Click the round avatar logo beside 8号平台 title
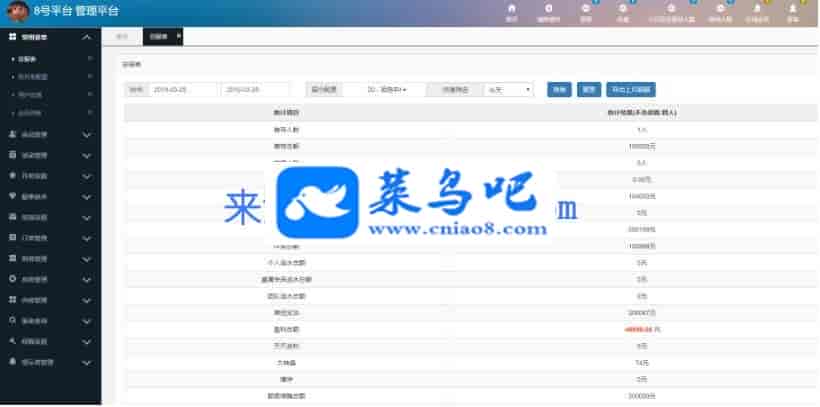The width and height of the screenshot is (820, 407). [x=18, y=11]
